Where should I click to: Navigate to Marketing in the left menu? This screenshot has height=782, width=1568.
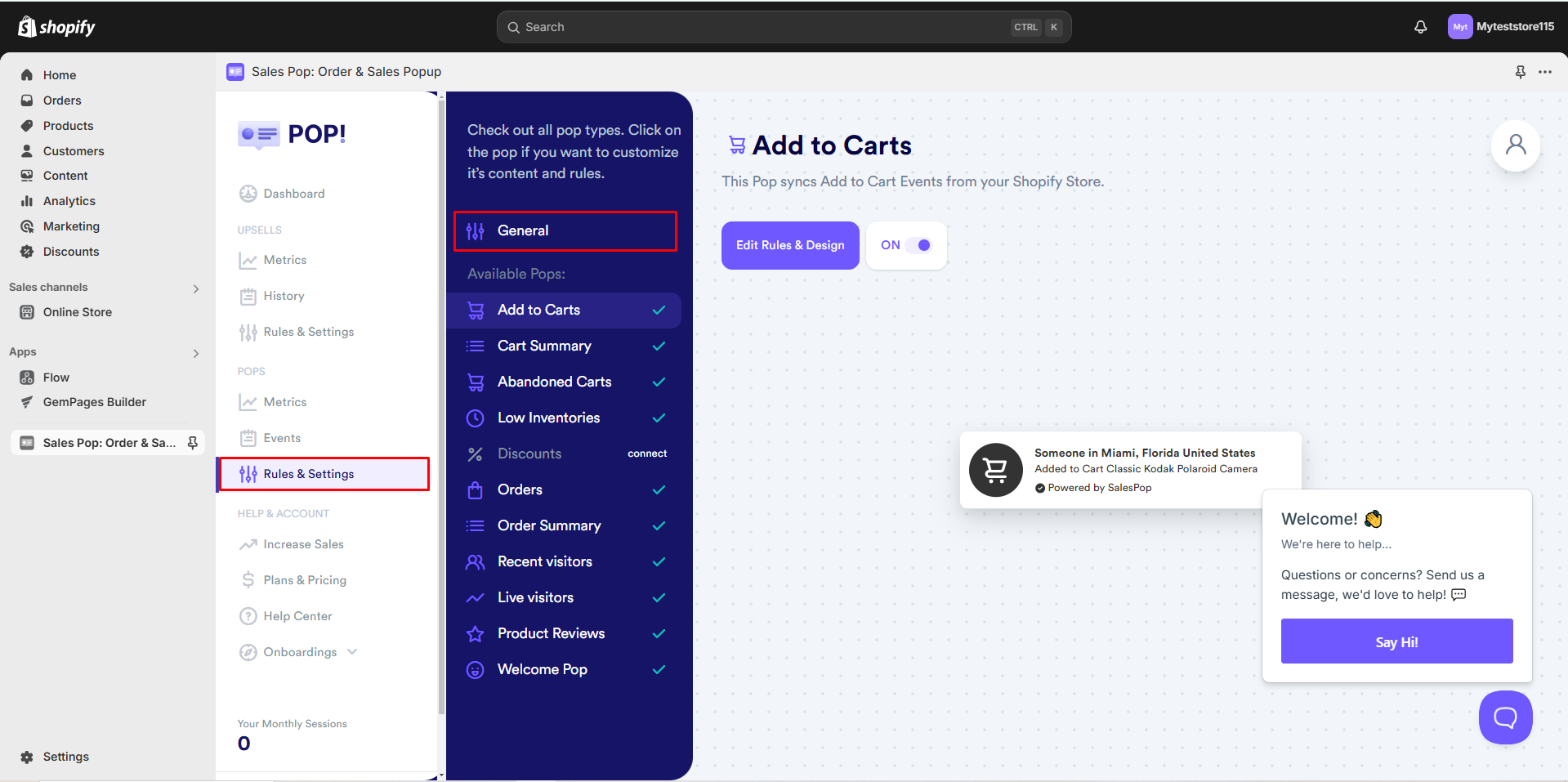click(70, 226)
